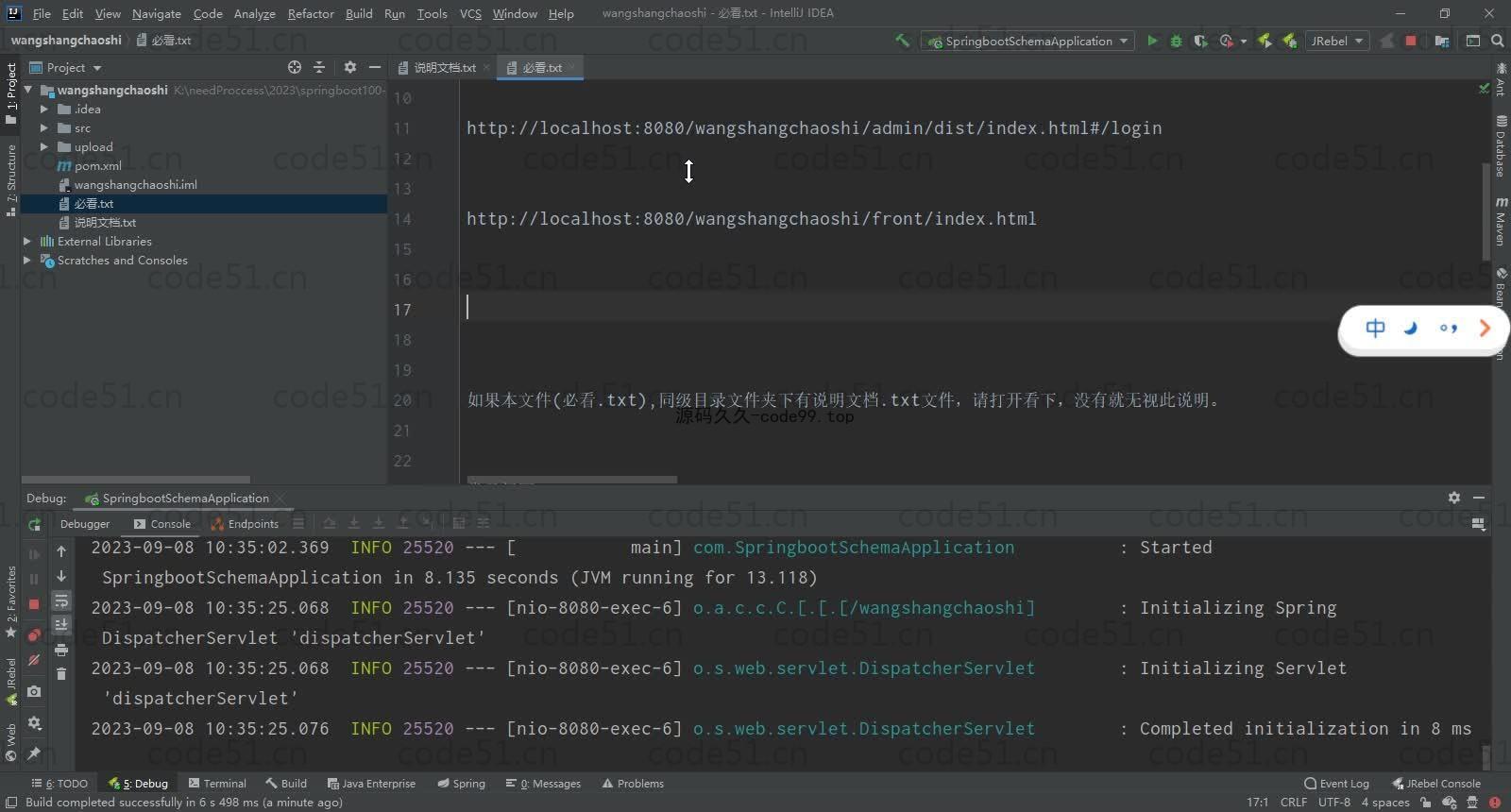Expand External Libraries node
Screen dimensions: 1511x812
27,242
